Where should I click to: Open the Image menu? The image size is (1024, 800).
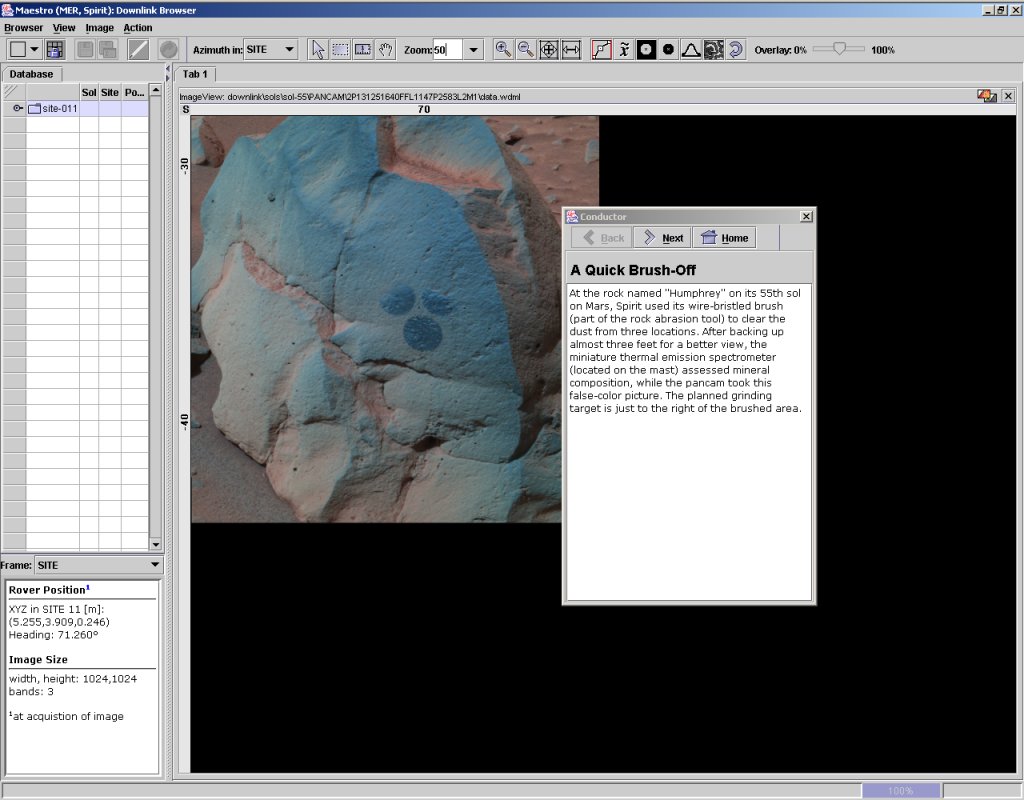tap(99, 28)
